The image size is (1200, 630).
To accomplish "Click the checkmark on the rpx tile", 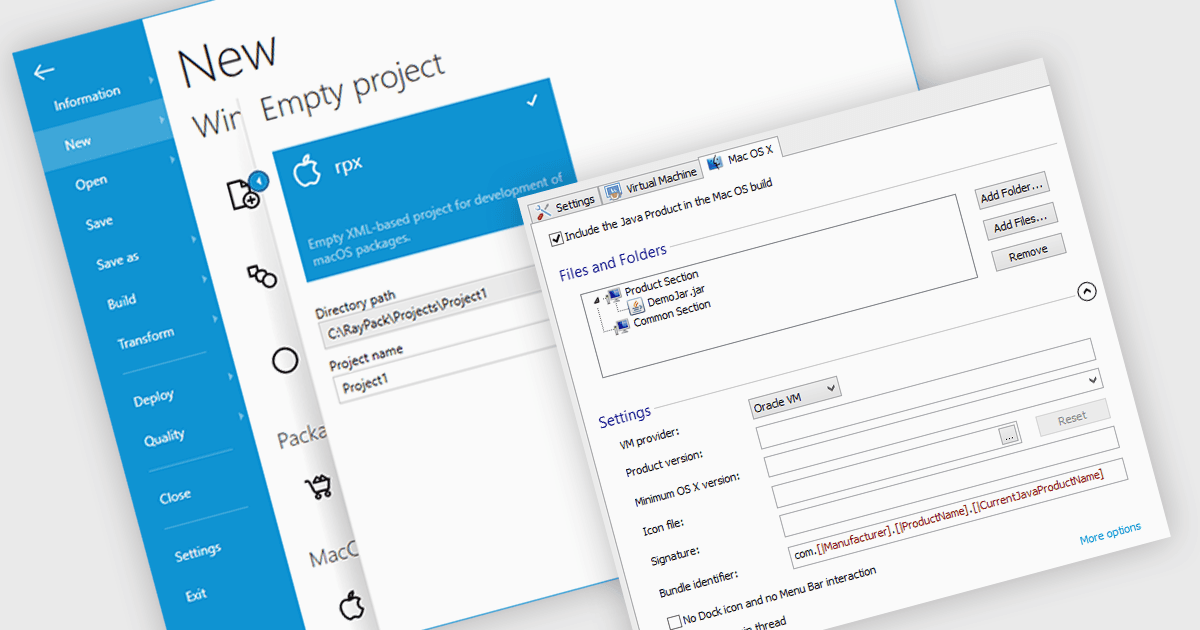I will [532, 100].
